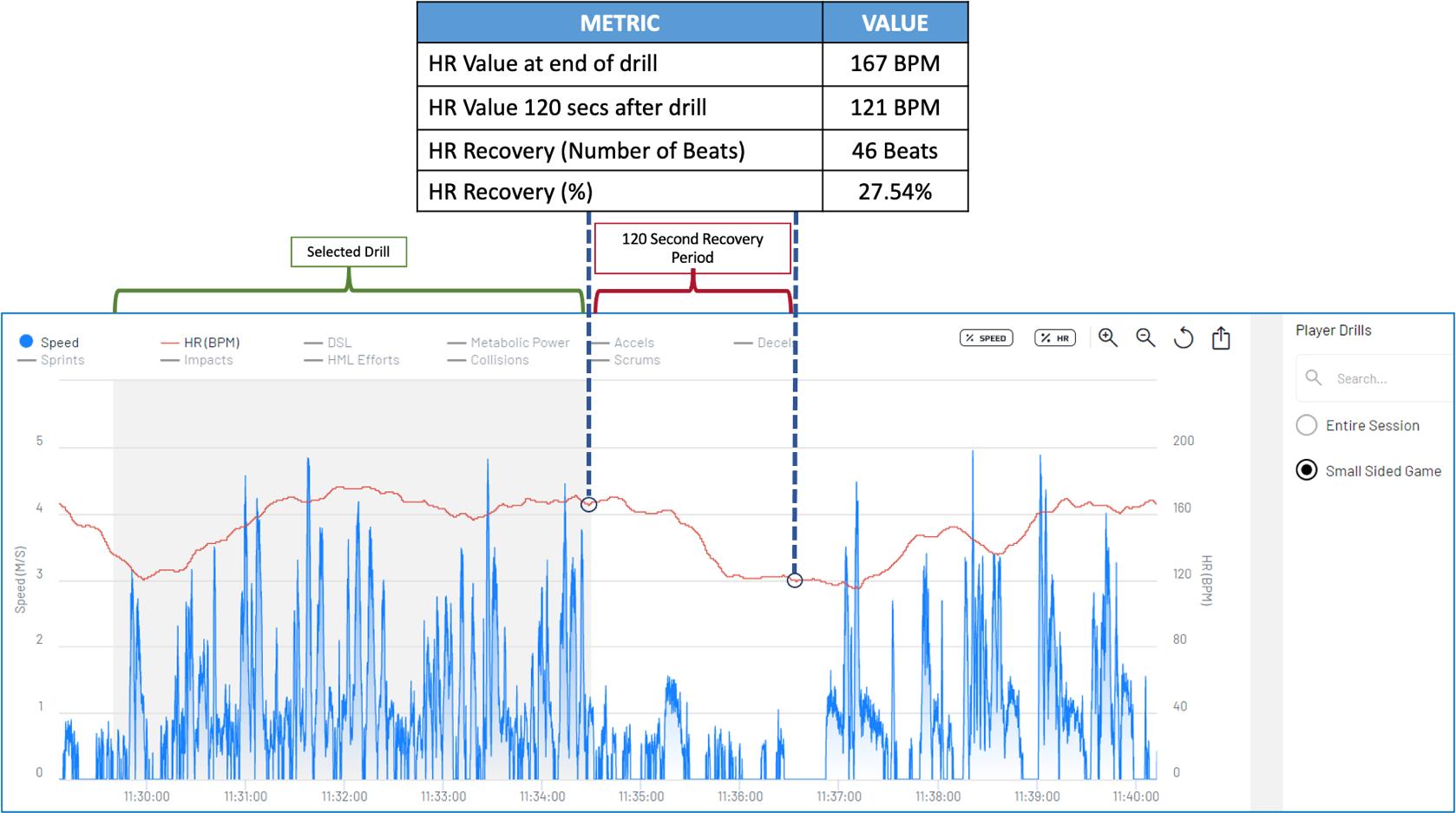This screenshot has height=813, width=1456.
Task: Click HR marker circle after 120 second recovery
Action: point(795,580)
